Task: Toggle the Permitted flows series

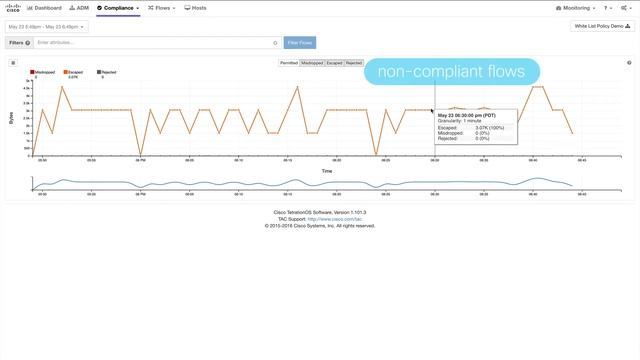Action: (x=289, y=63)
